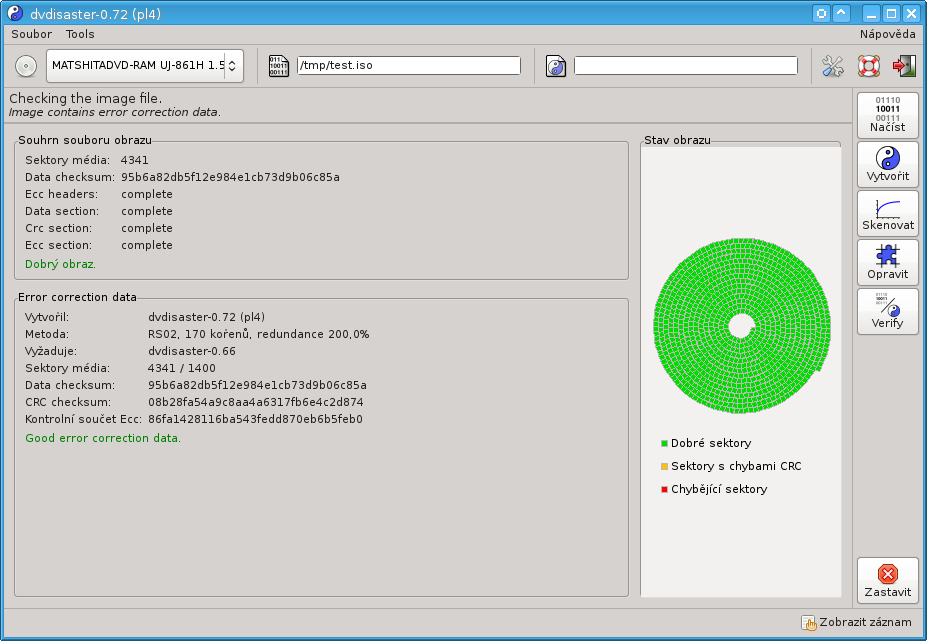
Task: Click the Kontrolní součet Ecc value
Action: click(x=255, y=420)
